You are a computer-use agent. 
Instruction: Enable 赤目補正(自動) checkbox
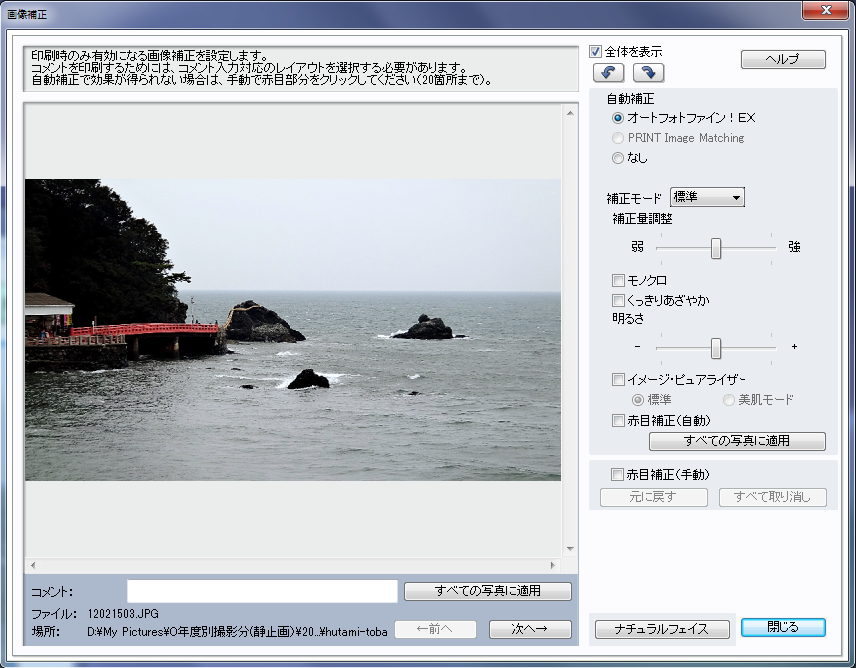pos(618,421)
